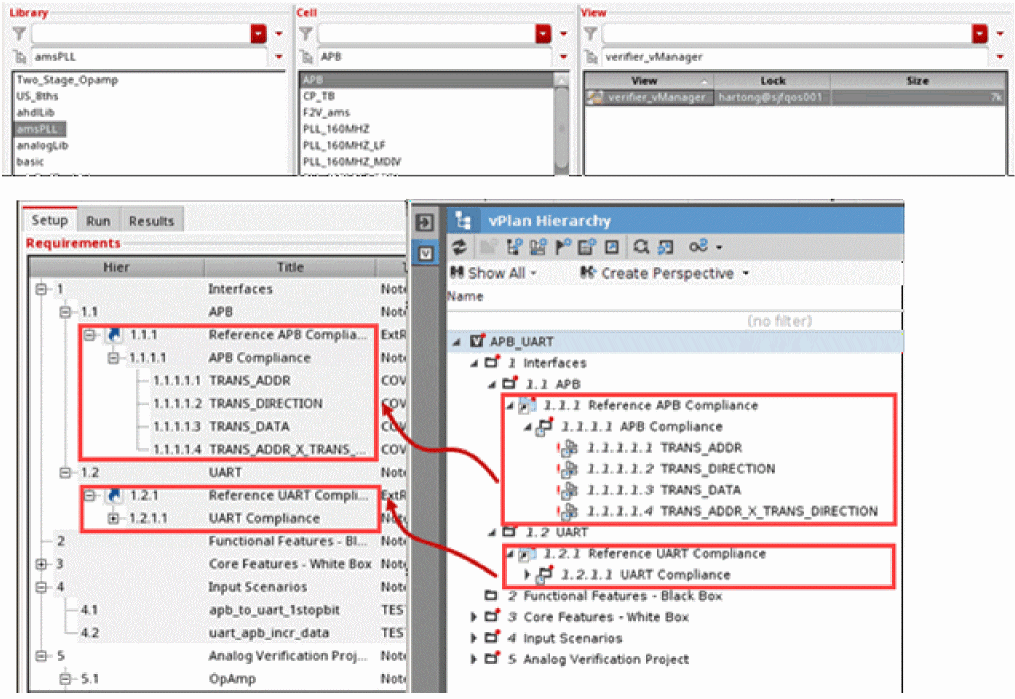
Task: Click the (no filter) name filter field
Action: 673,321
